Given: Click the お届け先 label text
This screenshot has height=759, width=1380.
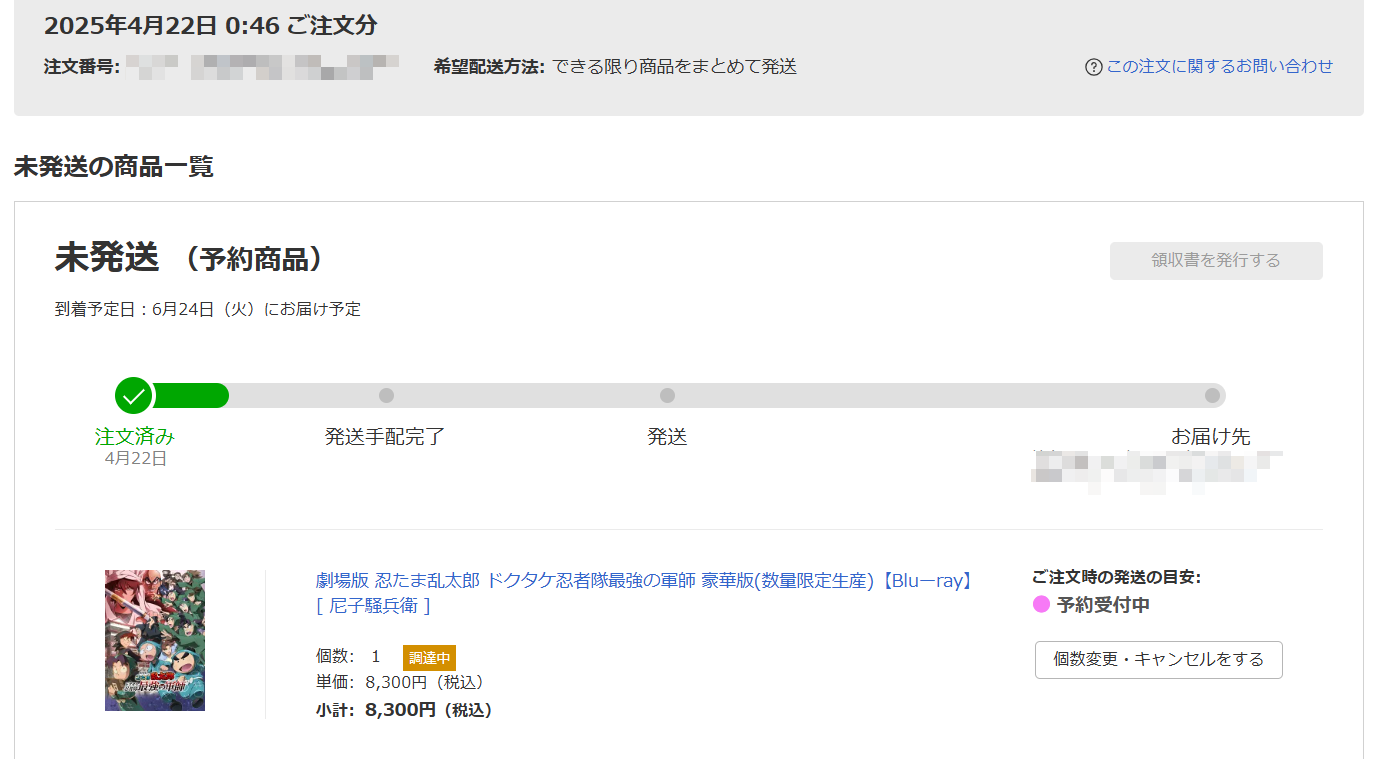Looking at the screenshot, I should 1210,437.
